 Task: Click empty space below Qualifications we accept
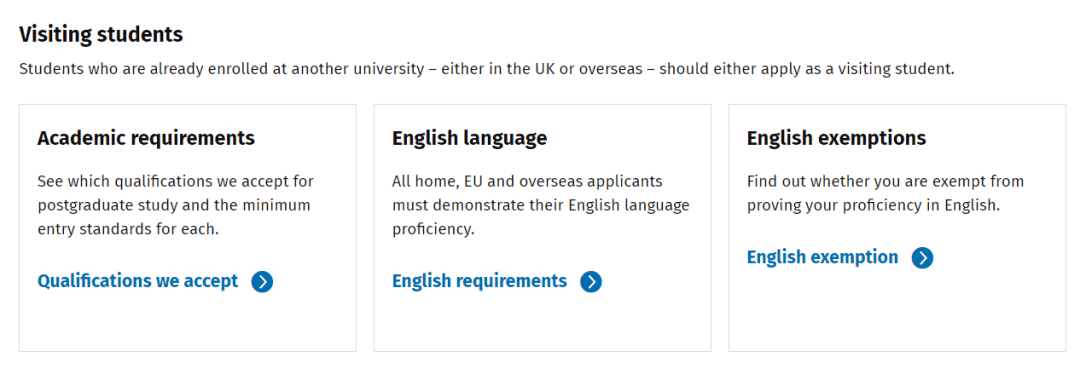187,323
